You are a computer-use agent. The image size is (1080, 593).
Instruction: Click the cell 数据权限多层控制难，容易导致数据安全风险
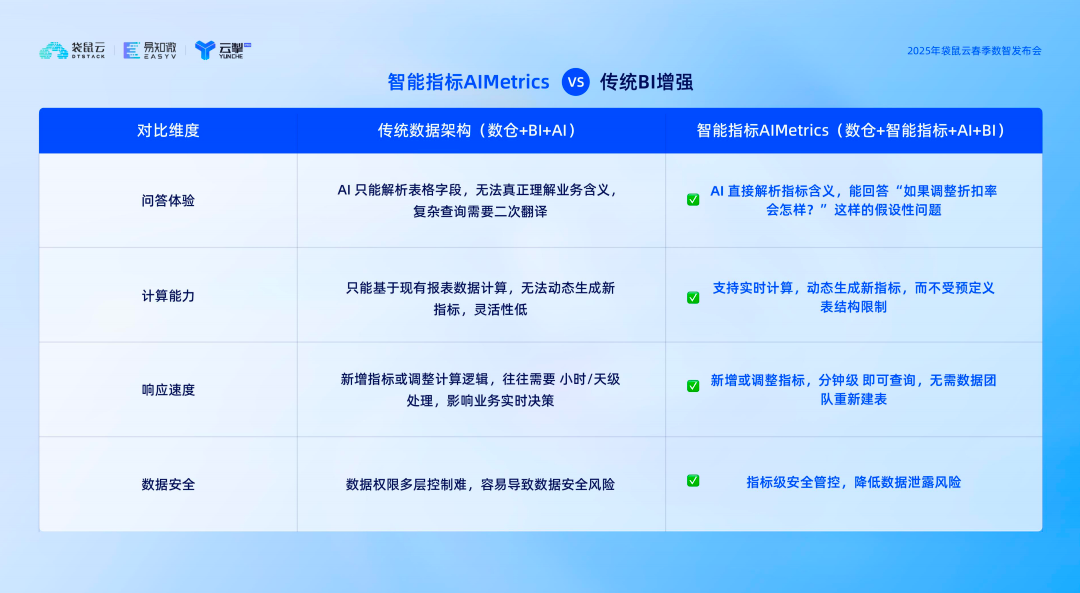[481, 484]
